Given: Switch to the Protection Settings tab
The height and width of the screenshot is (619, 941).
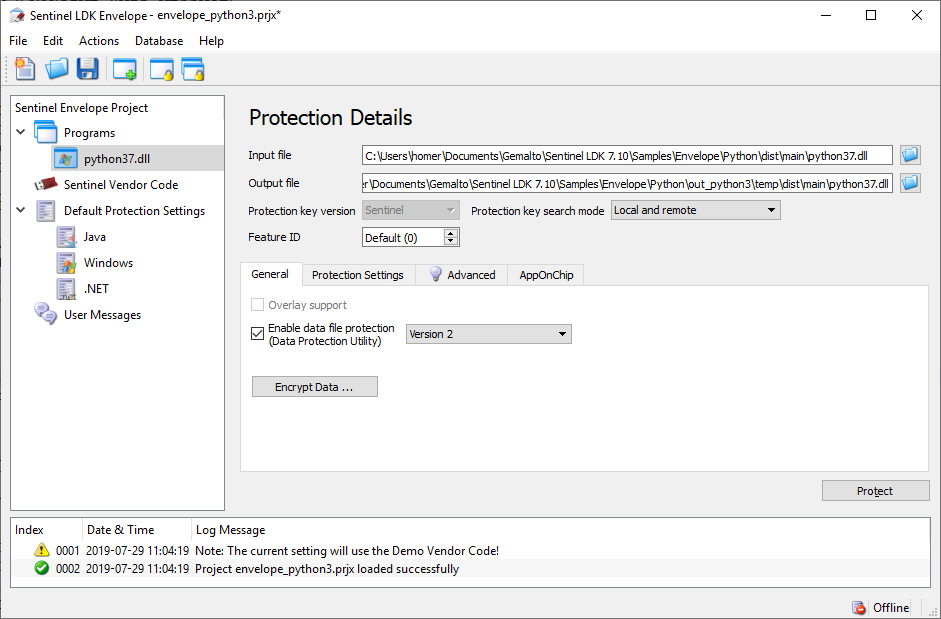Looking at the screenshot, I should click(x=357, y=274).
